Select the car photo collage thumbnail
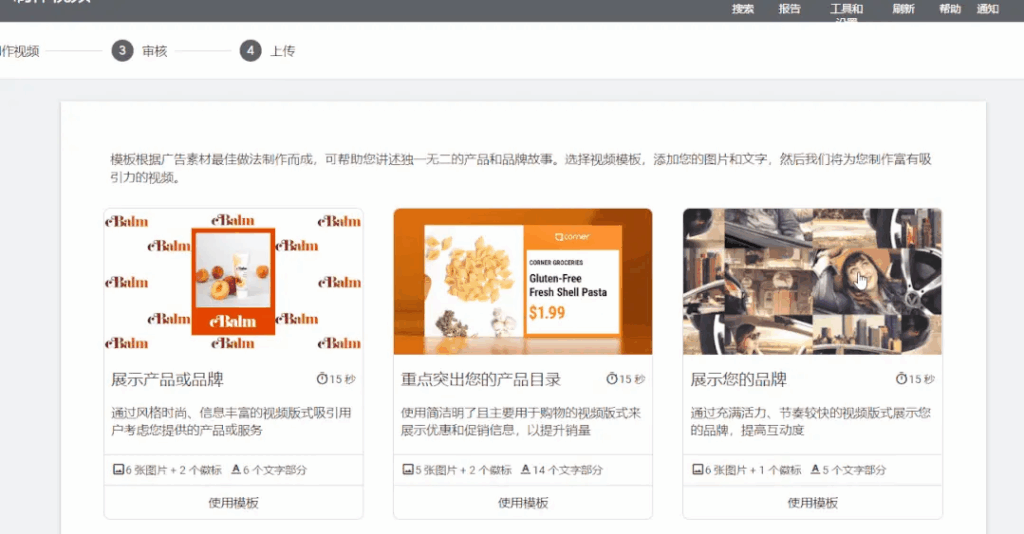The image size is (1024, 534). point(812,281)
